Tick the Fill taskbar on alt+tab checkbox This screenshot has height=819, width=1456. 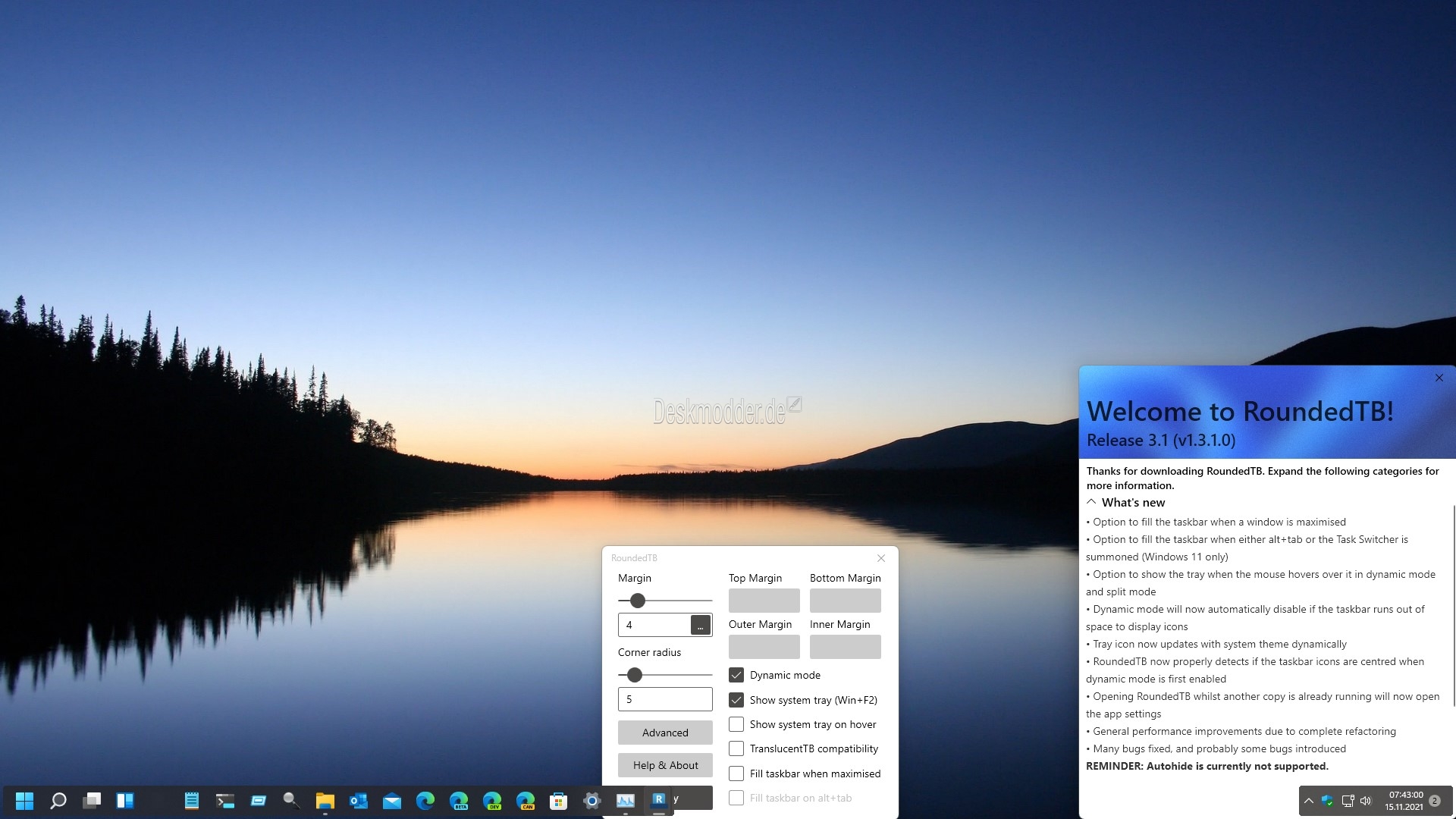point(736,798)
